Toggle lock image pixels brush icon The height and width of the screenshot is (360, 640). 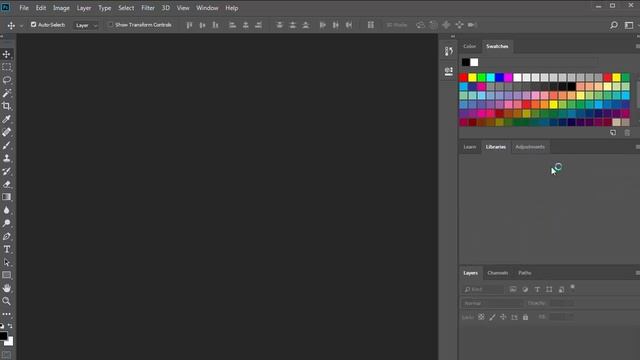tap(492, 317)
